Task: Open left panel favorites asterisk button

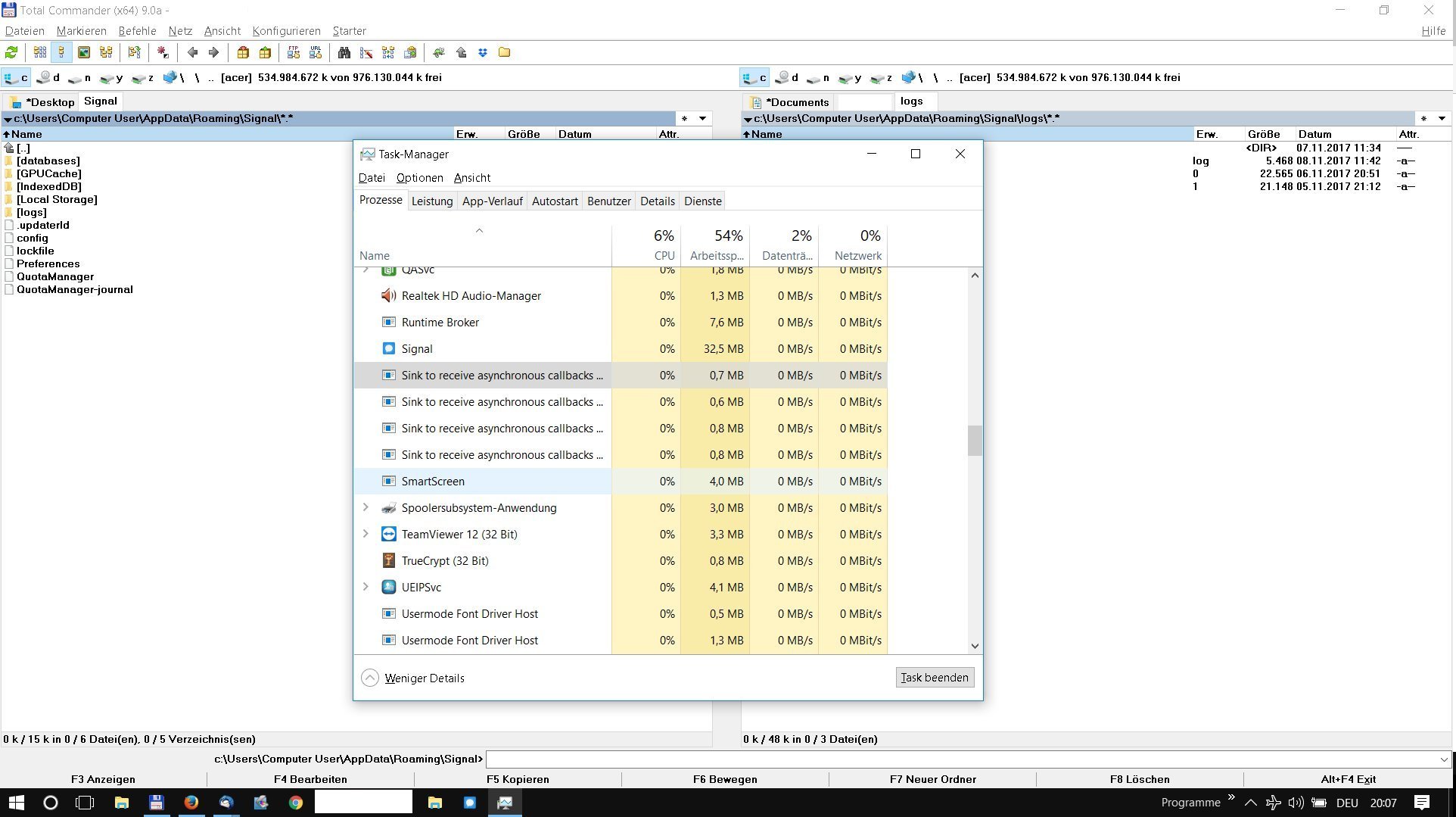Action: pyautogui.click(x=684, y=118)
